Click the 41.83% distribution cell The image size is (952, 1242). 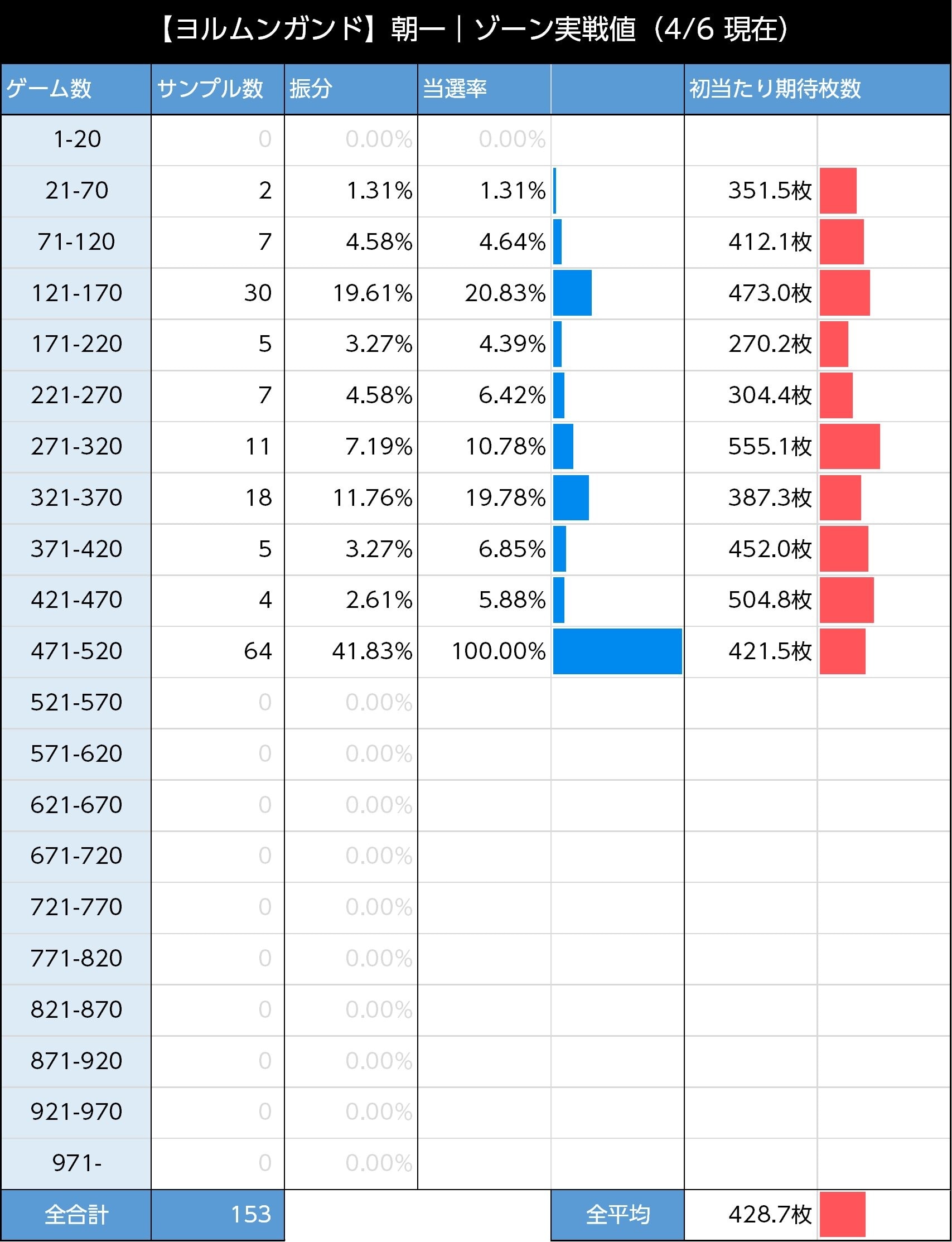(x=372, y=651)
